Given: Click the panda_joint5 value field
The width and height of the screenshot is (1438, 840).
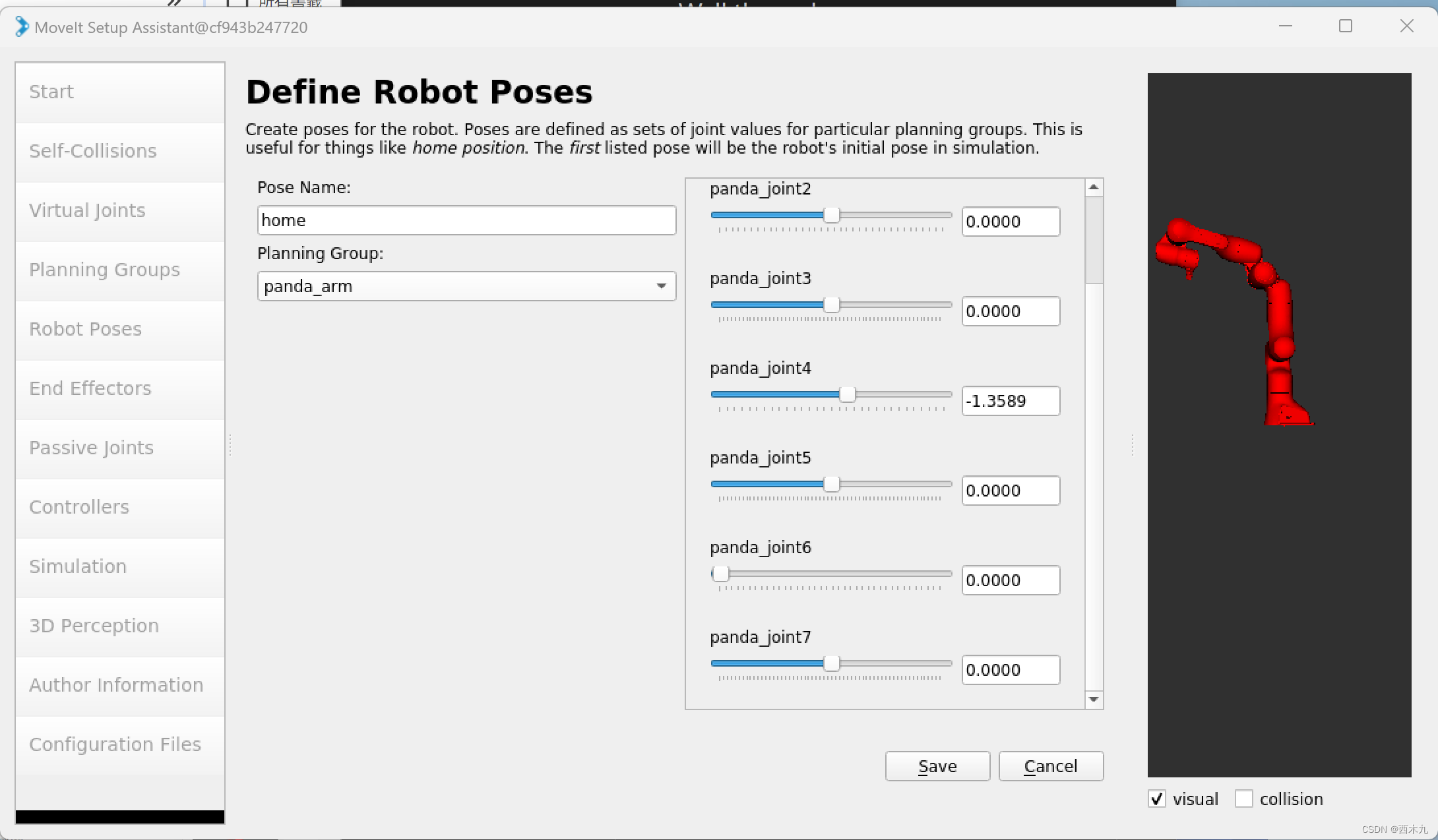Looking at the screenshot, I should 1011,491.
